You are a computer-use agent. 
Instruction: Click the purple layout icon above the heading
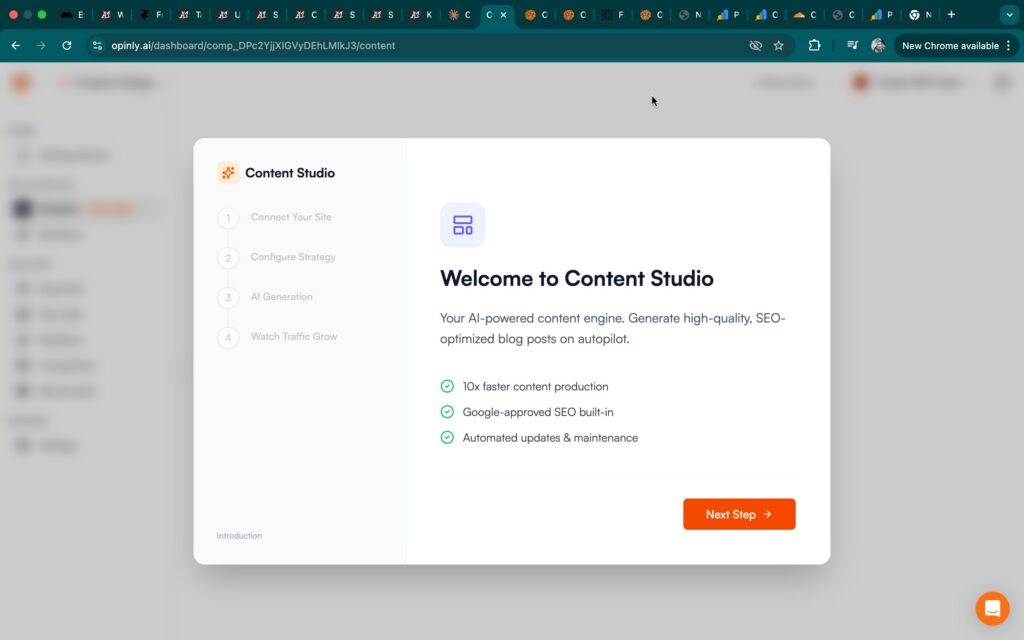click(x=462, y=225)
